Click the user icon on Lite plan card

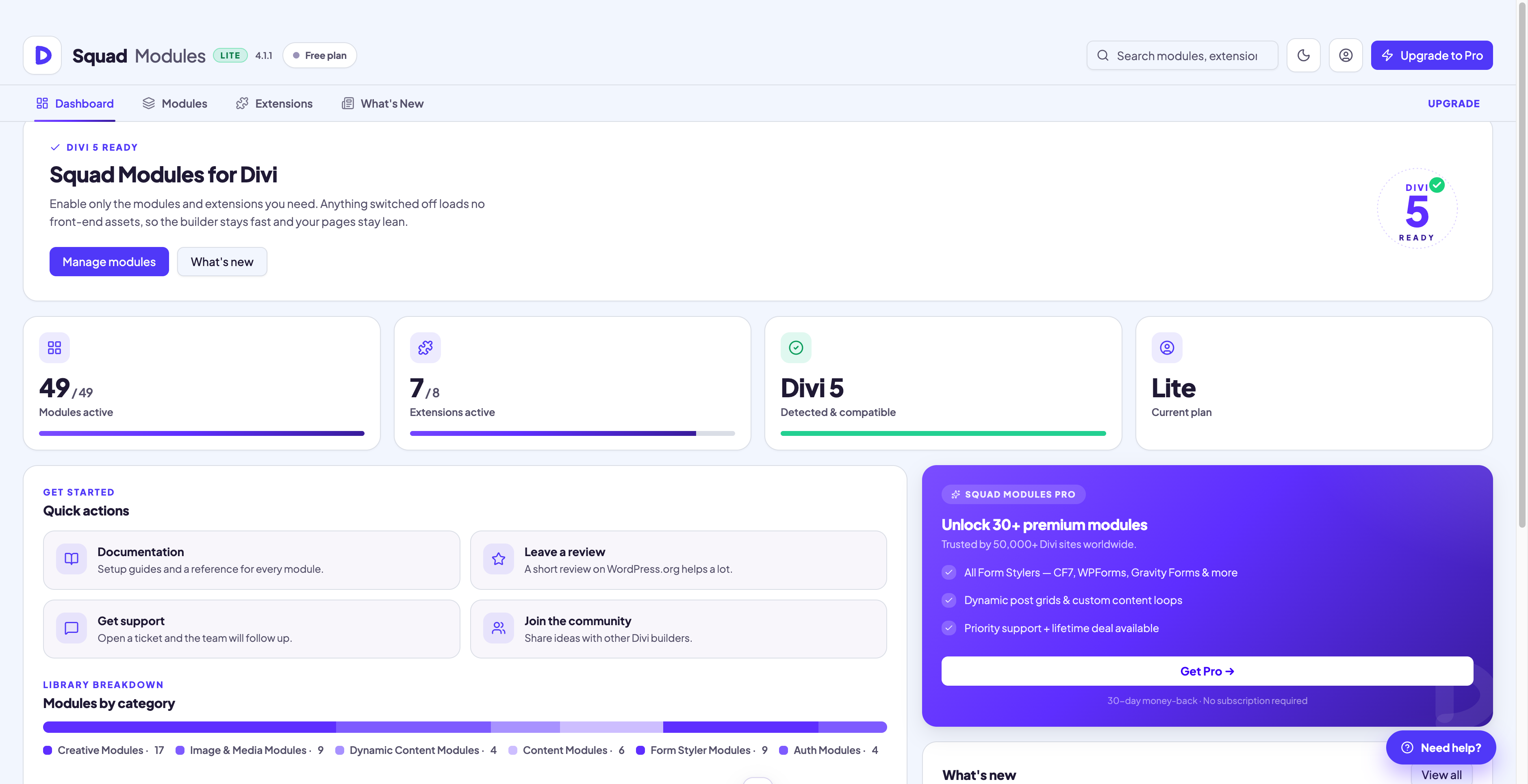[x=1167, y=348]
